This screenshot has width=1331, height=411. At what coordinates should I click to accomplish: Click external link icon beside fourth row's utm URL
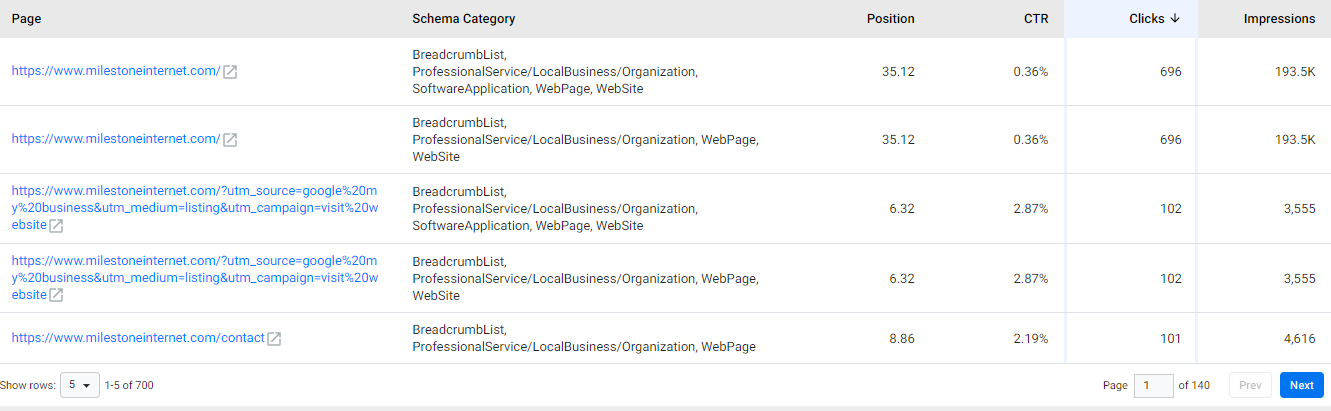click(x=57, y=295)
